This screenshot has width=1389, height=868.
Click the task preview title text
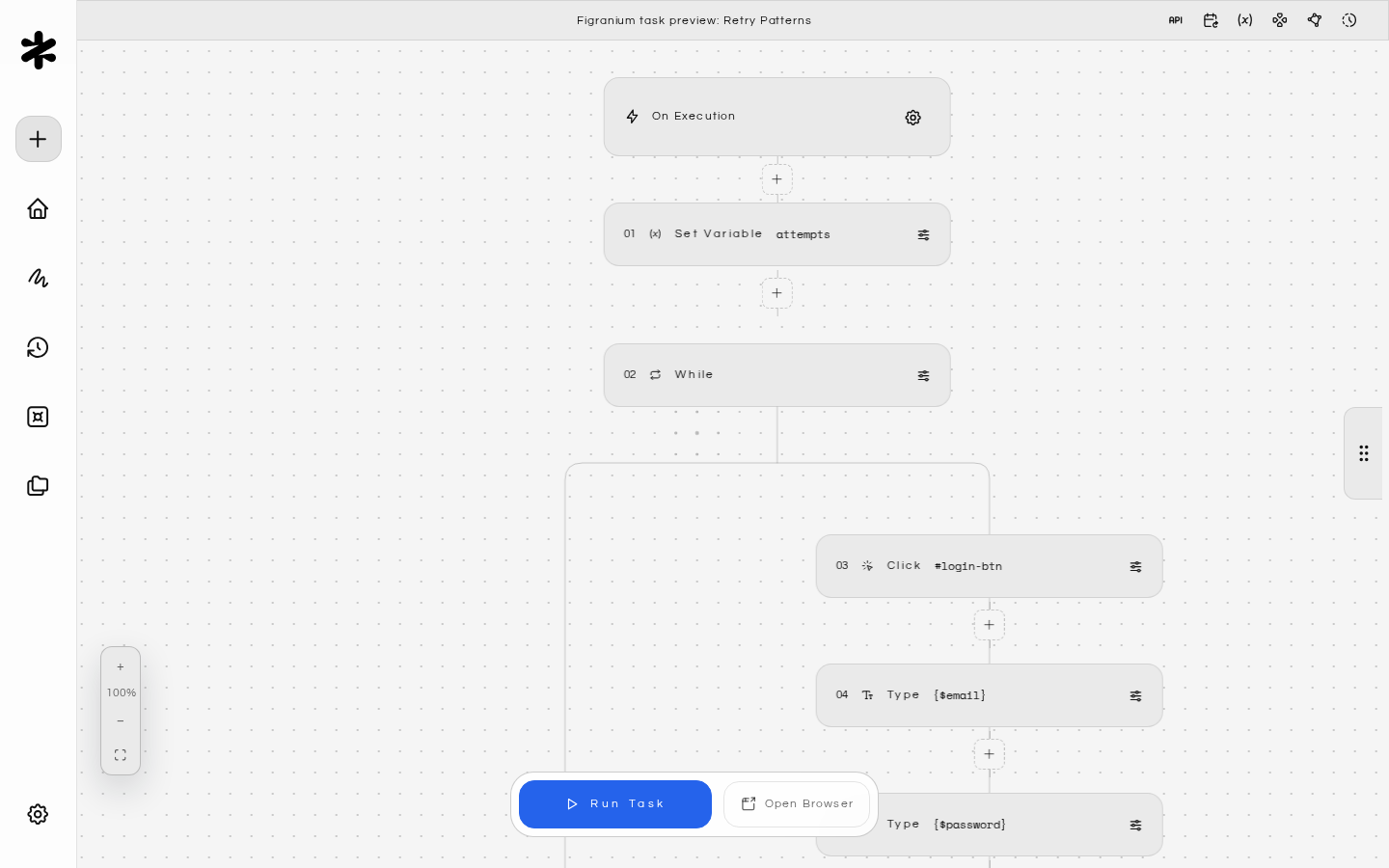(x=694, y=20)
